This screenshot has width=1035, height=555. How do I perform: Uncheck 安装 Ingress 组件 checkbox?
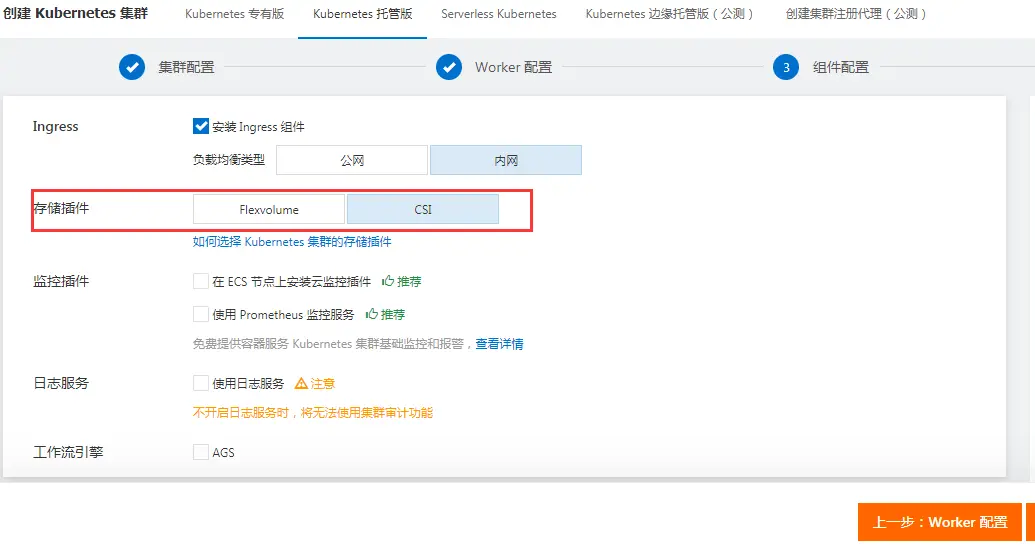[x=201, y=126]
